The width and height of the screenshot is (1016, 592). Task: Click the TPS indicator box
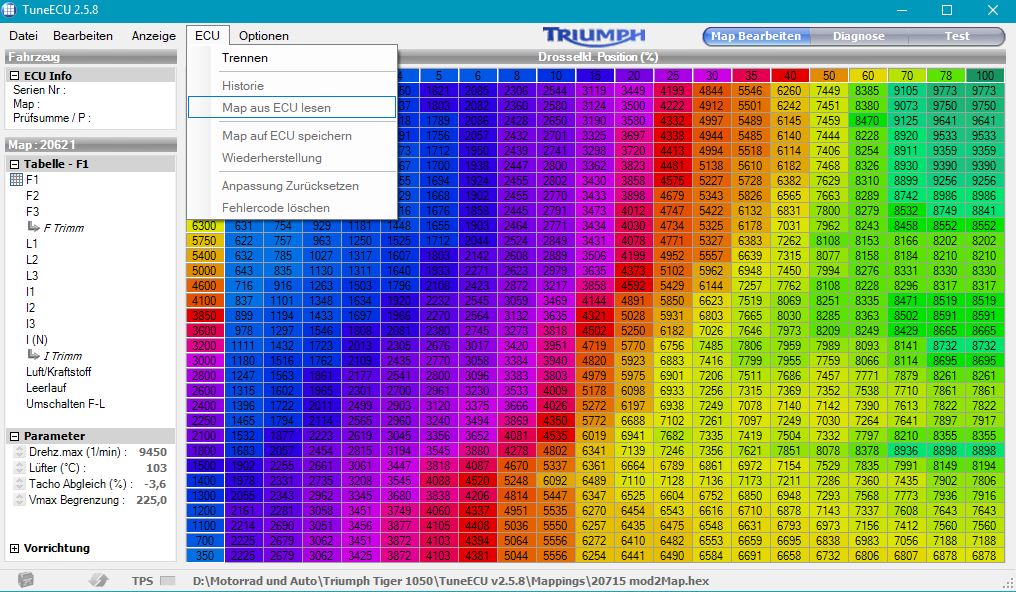click(x=167, y=580)
